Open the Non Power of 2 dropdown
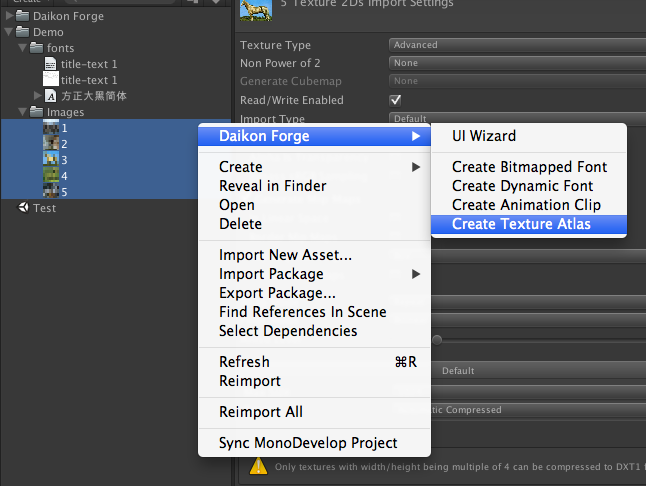 tap(517, 63)
